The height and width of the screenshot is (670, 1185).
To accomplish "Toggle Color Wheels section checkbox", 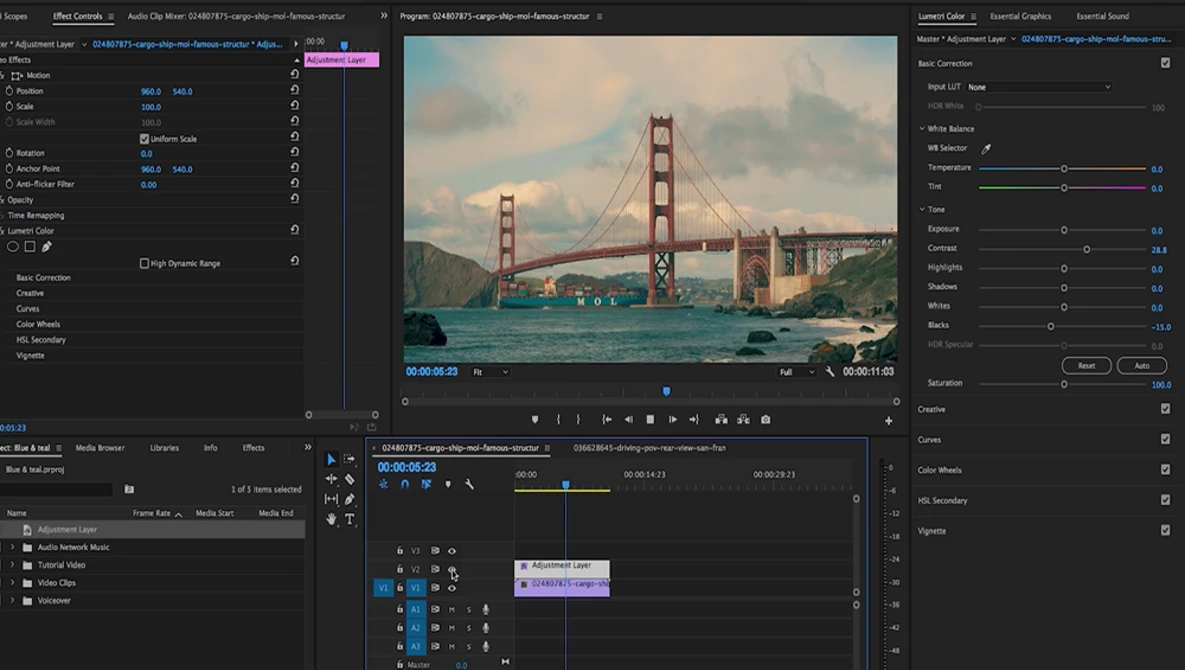I will pos(1165,470).
